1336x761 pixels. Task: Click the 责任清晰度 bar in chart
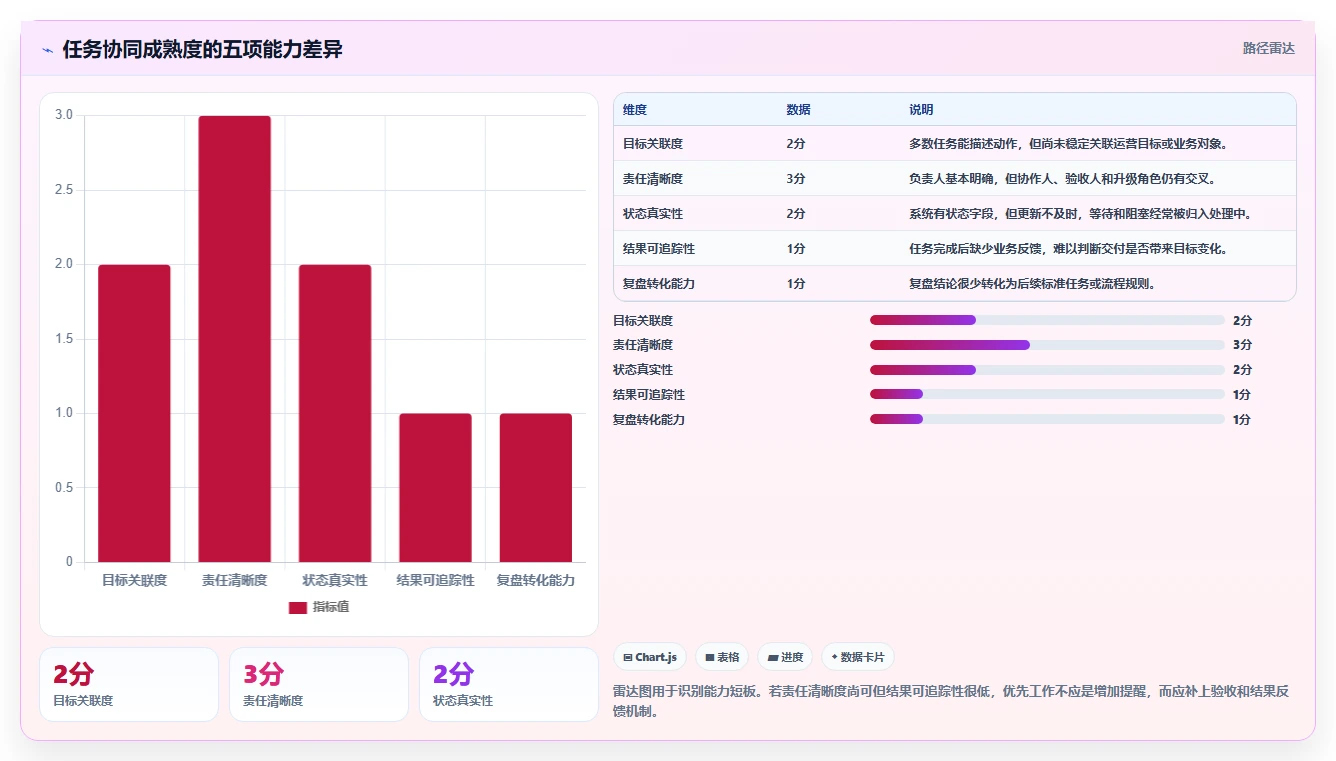click(x=235, y=339)
